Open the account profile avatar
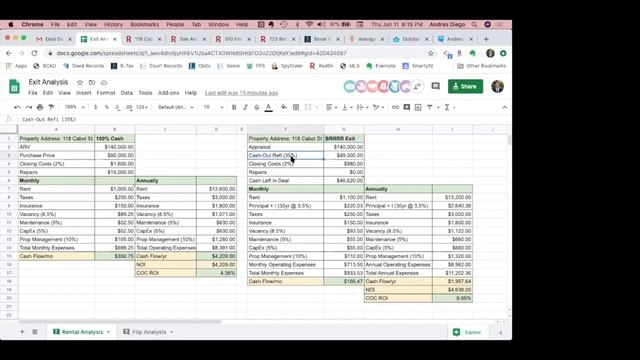Screen dimensions: 640x360 [x=497, y=87]
